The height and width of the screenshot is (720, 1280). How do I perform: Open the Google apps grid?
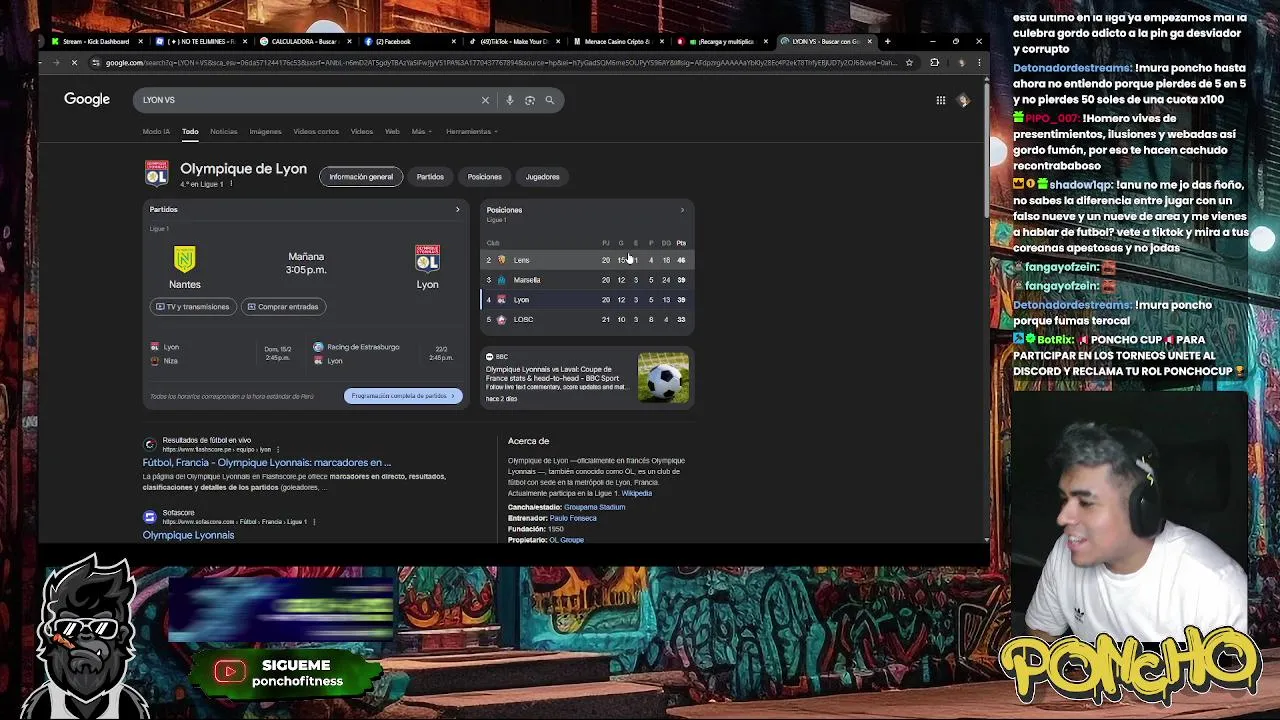(940, 100)
